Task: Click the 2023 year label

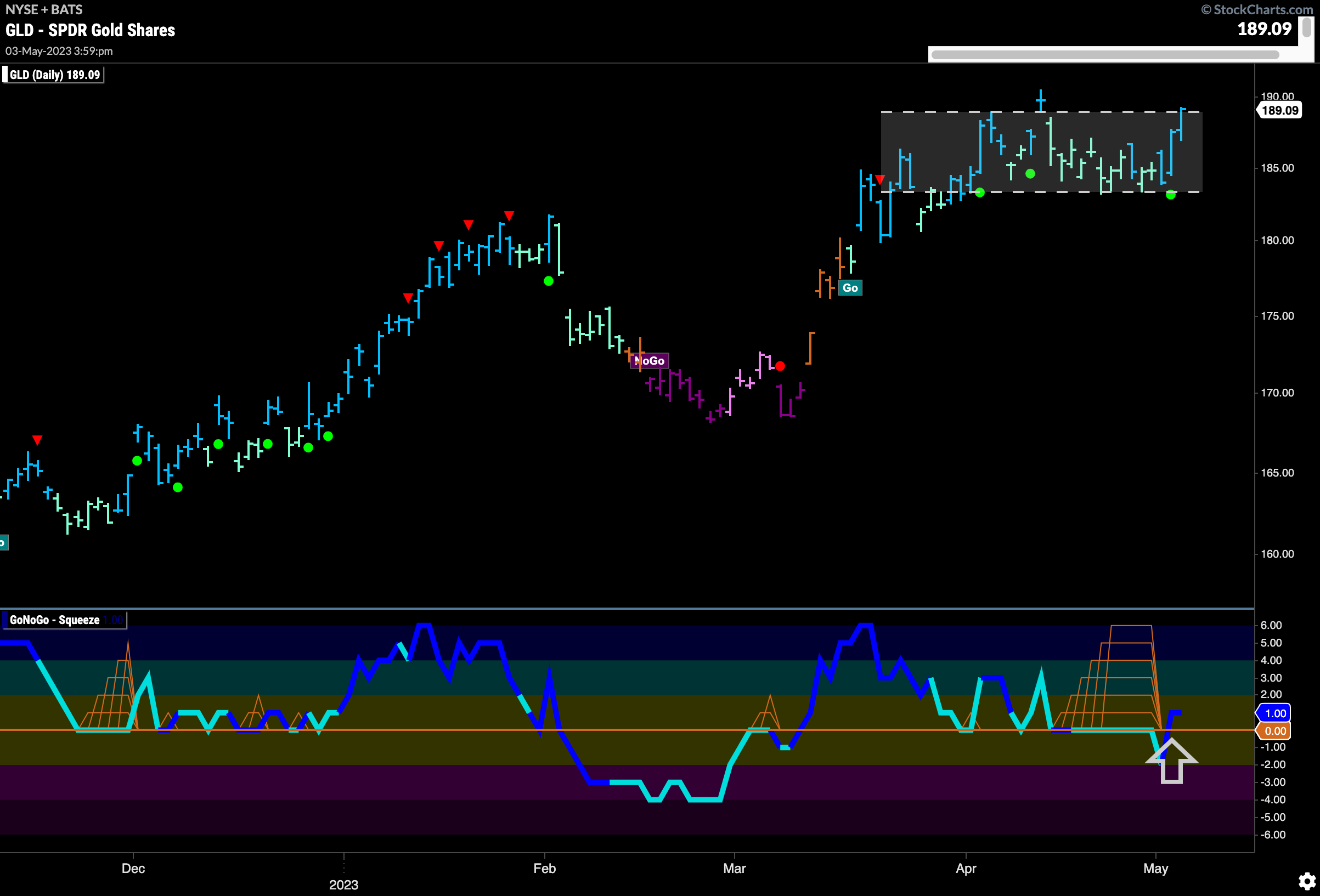Action: [343, 884]
